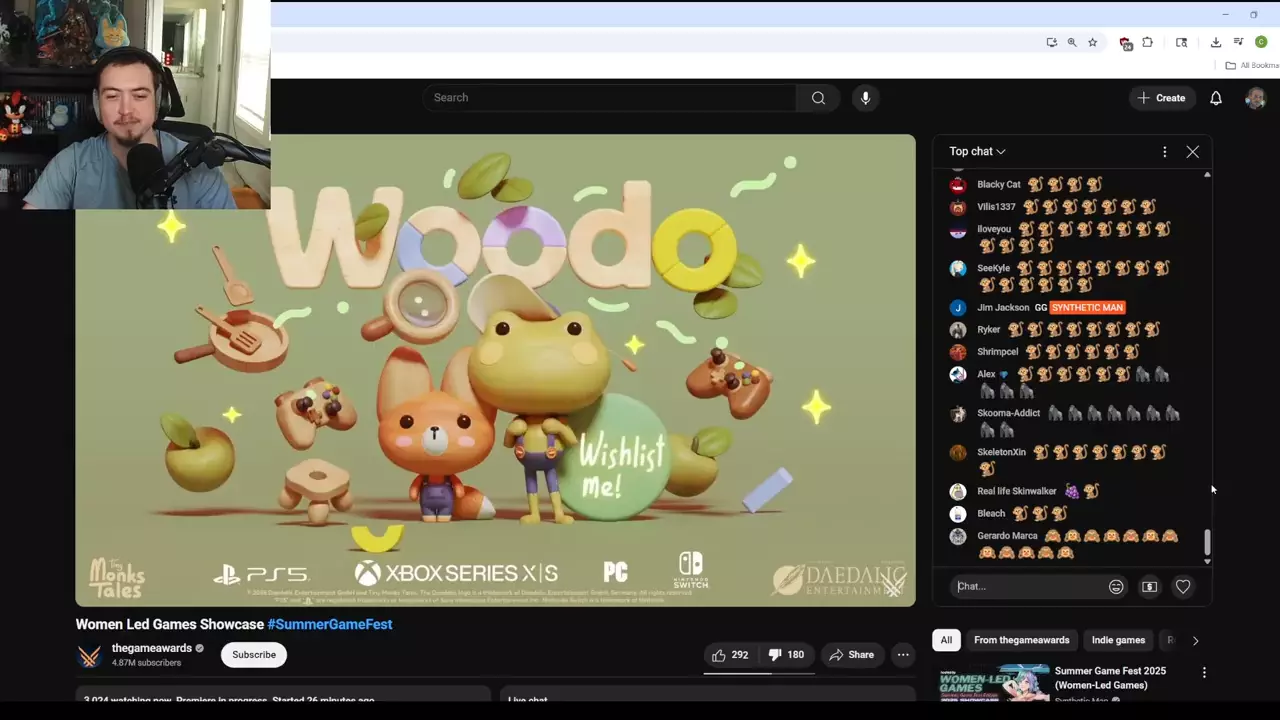Open the #SummerGameFest hashtag link
Image resolution: width=1280 pixels, height=720 pixels.
tap(330, 624)
